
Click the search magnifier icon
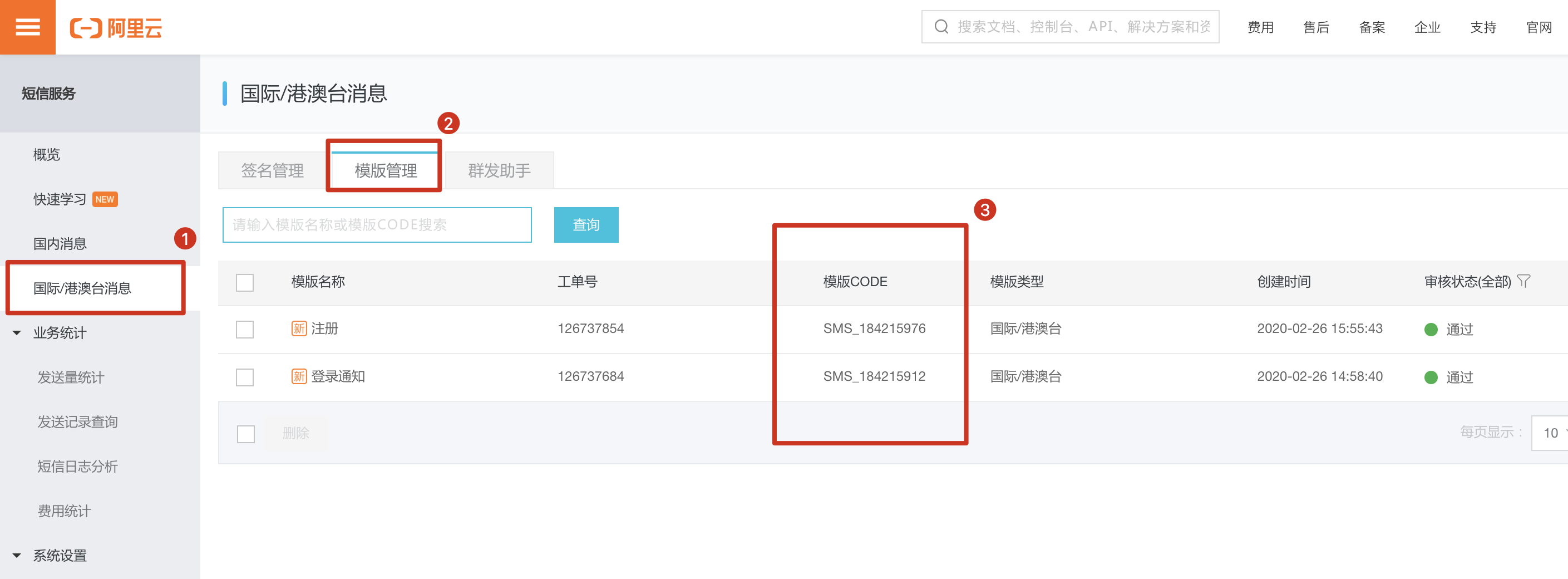point(941,27)
